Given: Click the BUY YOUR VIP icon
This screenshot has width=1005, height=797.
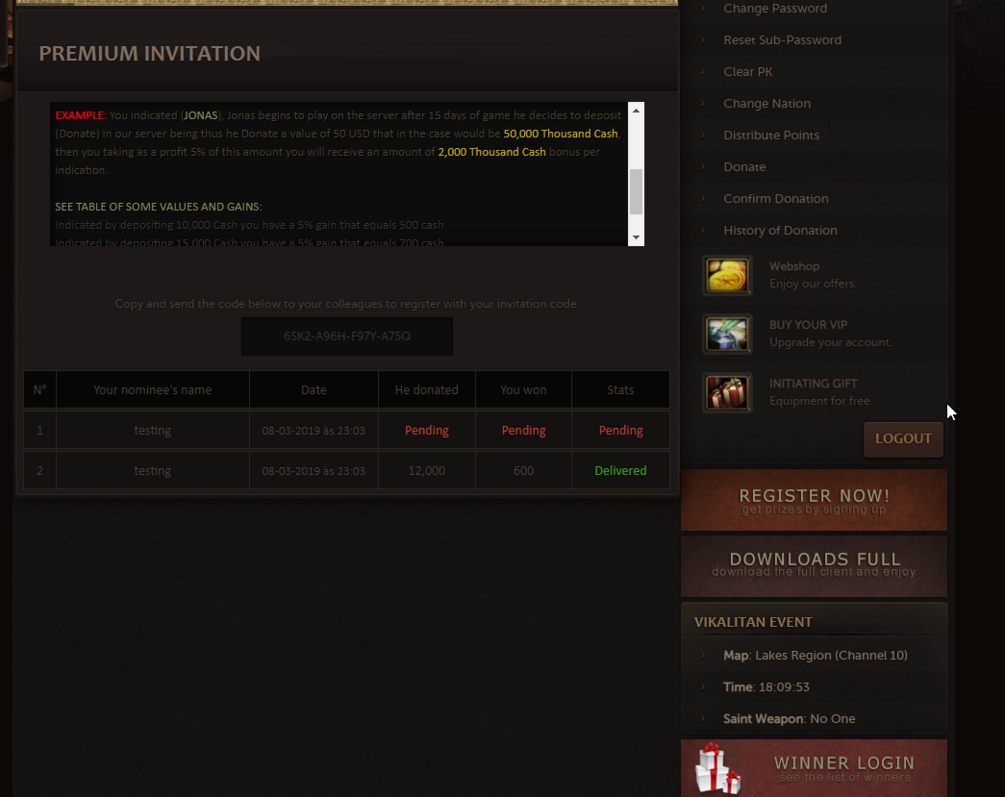Looking at the screenshot, I should 727,334.
